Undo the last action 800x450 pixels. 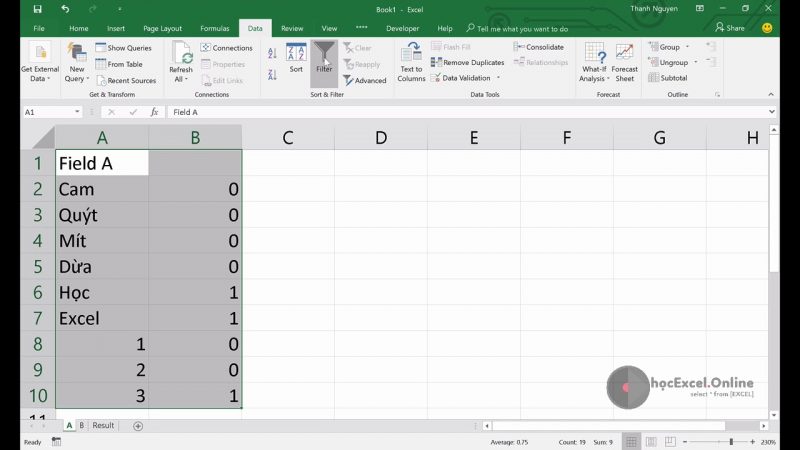tap(65, 9)
